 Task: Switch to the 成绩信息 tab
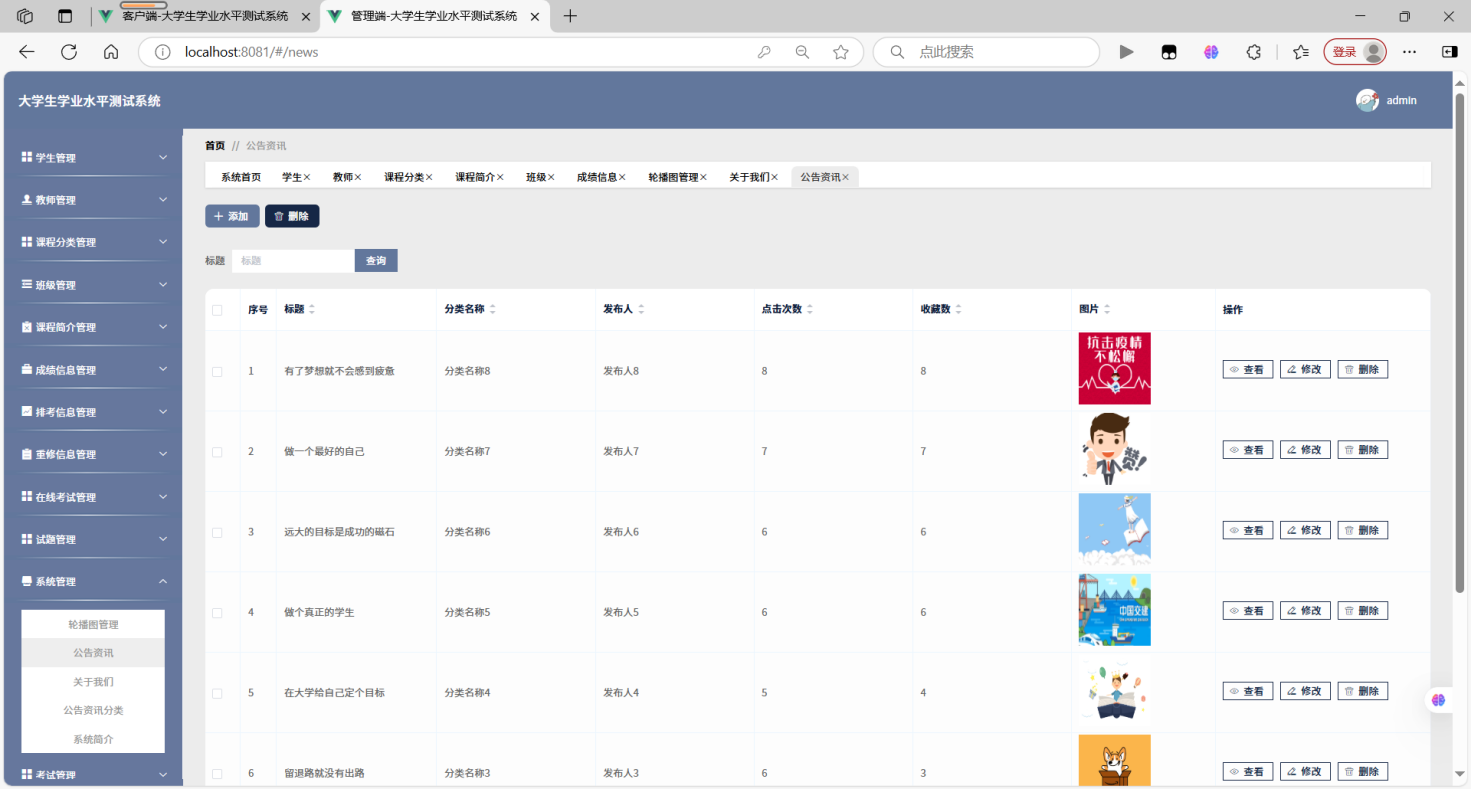597,177
